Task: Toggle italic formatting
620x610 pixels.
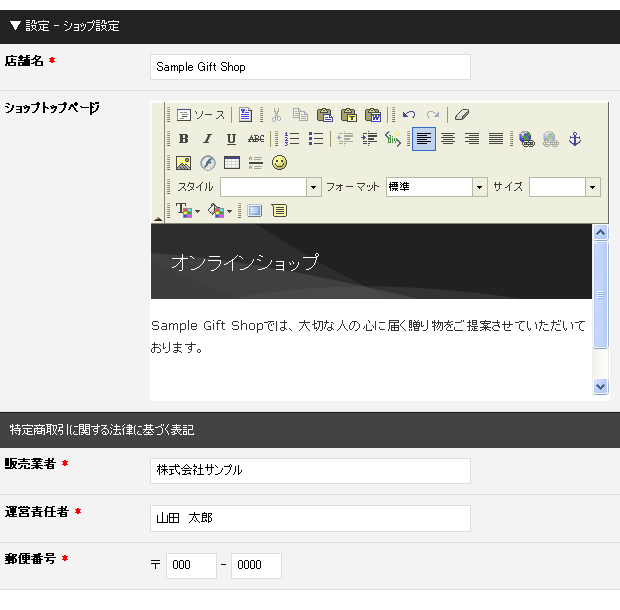Action: [x=208, y=139]
